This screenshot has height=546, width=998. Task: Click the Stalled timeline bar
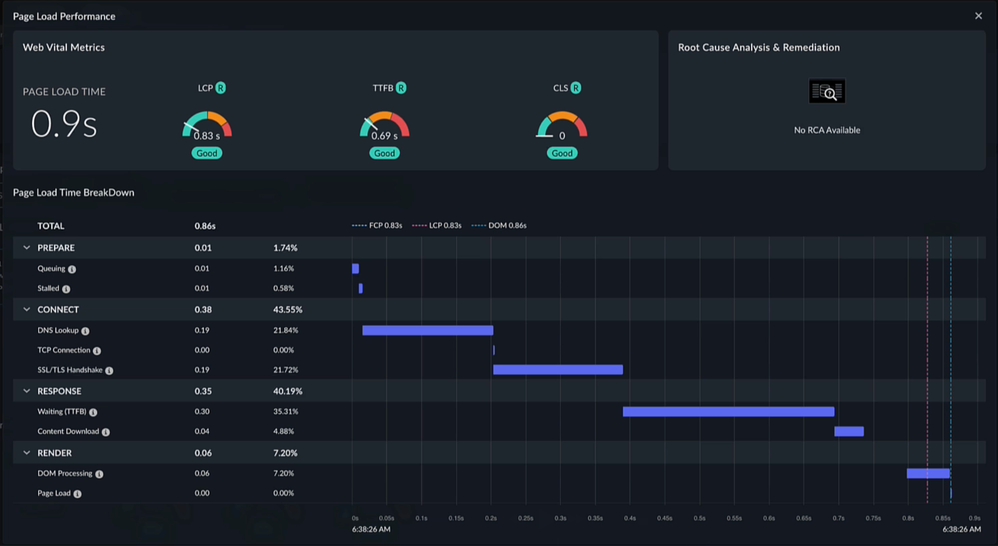[361, 288]
